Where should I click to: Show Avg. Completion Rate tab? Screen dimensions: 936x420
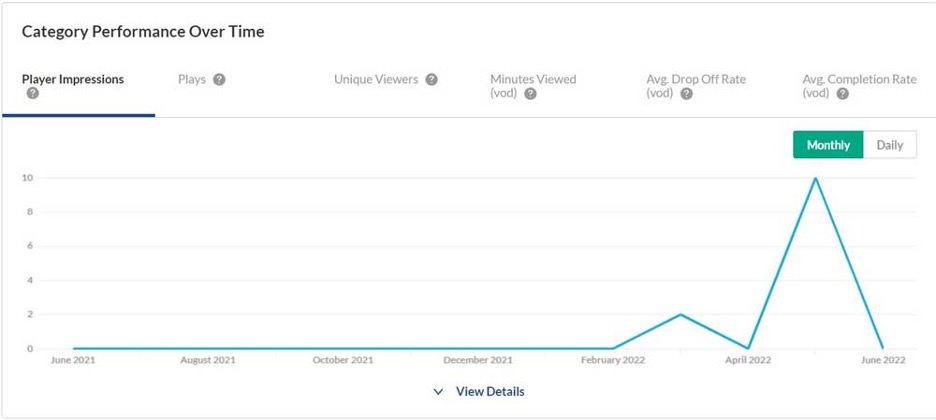point(858,80)
